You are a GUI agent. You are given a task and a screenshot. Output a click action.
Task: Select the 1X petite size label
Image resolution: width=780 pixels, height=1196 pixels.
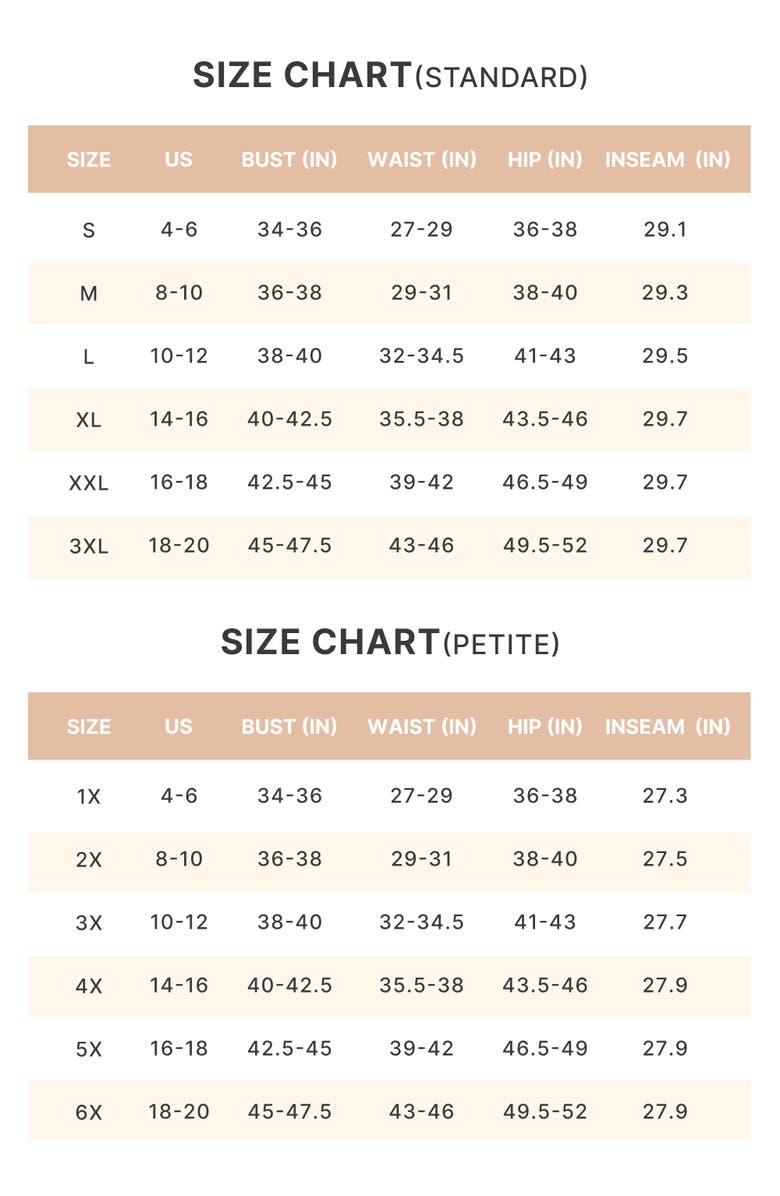pyautogui.click(x=88, y=796)
